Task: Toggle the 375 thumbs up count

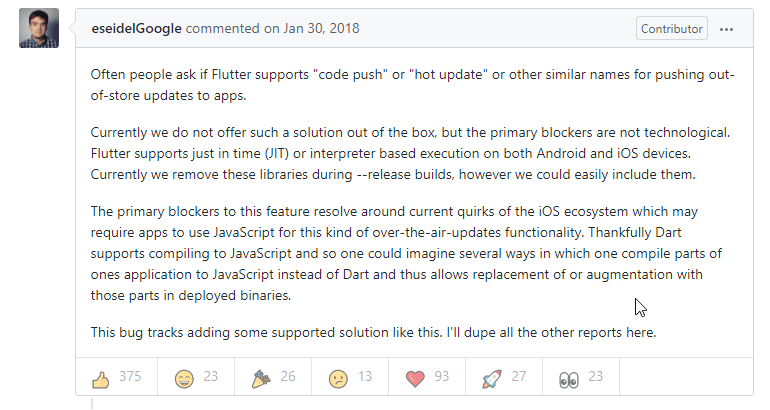Action: click(130, 378)
